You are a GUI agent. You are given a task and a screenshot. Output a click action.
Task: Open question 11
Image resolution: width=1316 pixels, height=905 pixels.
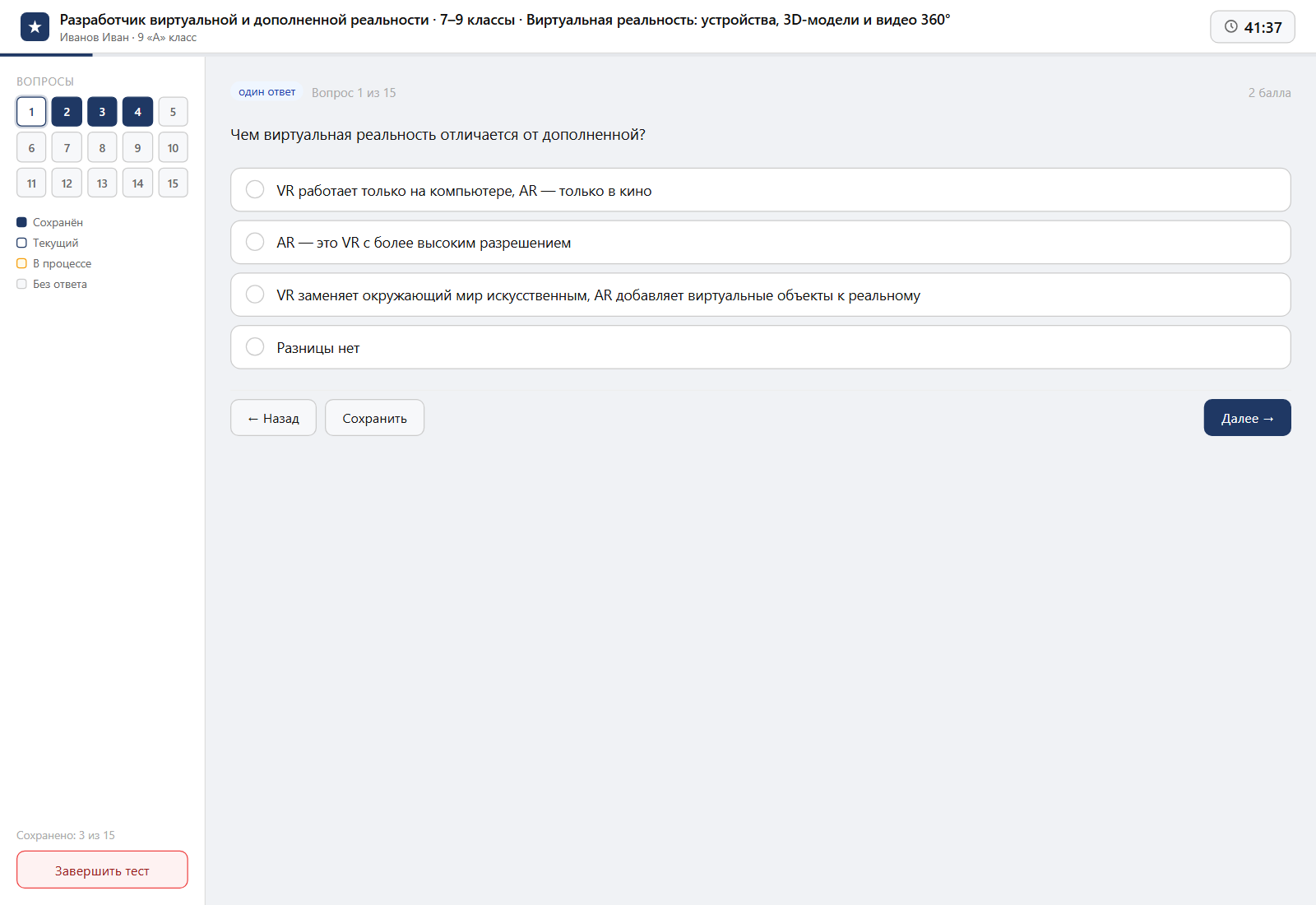[x=31, y=183]
